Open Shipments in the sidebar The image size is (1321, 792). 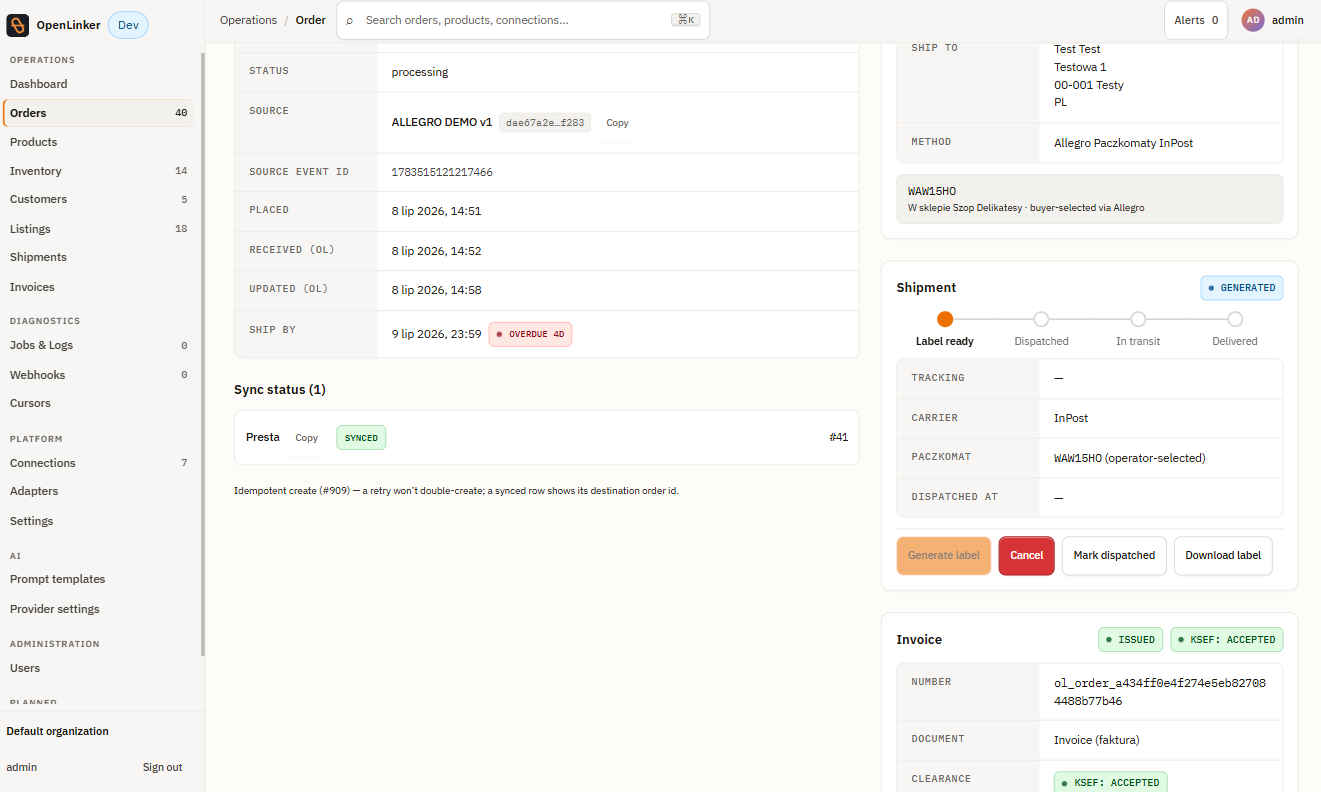[x=98, y=257]
